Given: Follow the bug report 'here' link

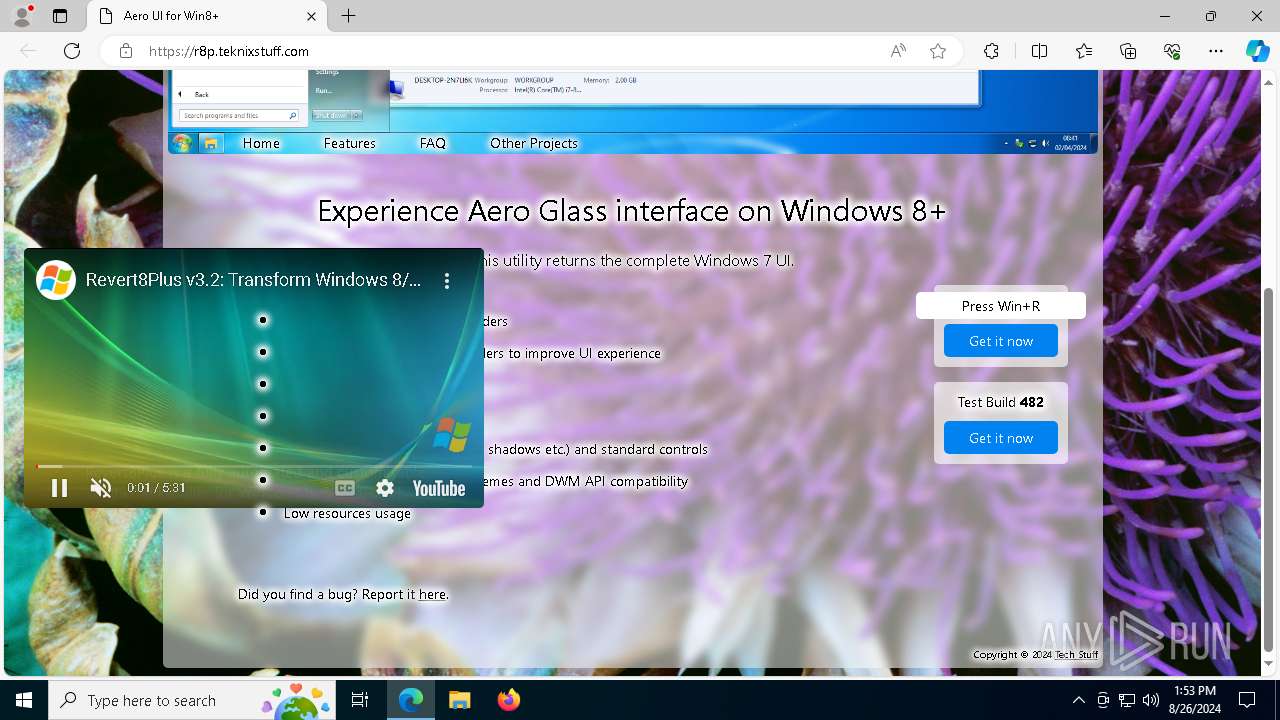Looking at the screenshot, I should pyautogui.click(x=432, y=594).
